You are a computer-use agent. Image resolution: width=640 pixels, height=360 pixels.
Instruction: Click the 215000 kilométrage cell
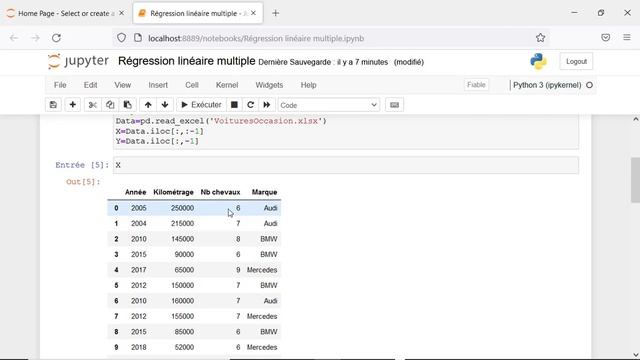(x=182, y=224)
